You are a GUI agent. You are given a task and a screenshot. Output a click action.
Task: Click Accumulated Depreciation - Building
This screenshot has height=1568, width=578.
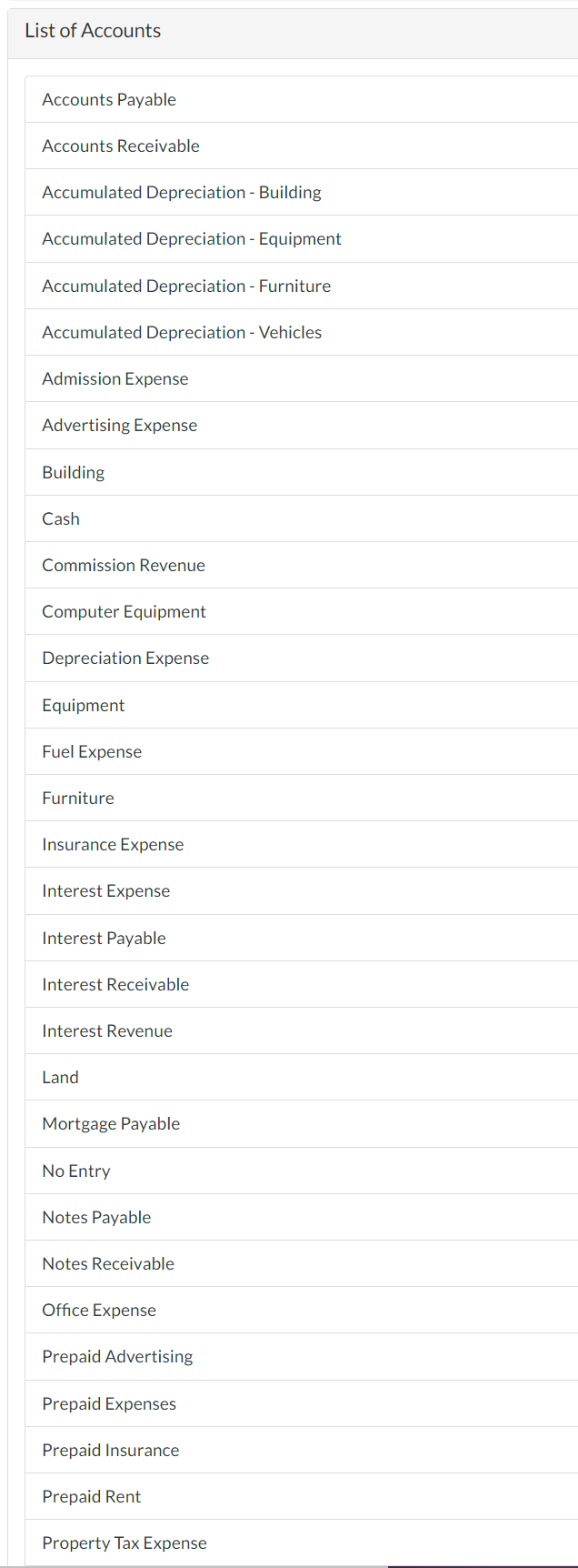pos(181,192)
